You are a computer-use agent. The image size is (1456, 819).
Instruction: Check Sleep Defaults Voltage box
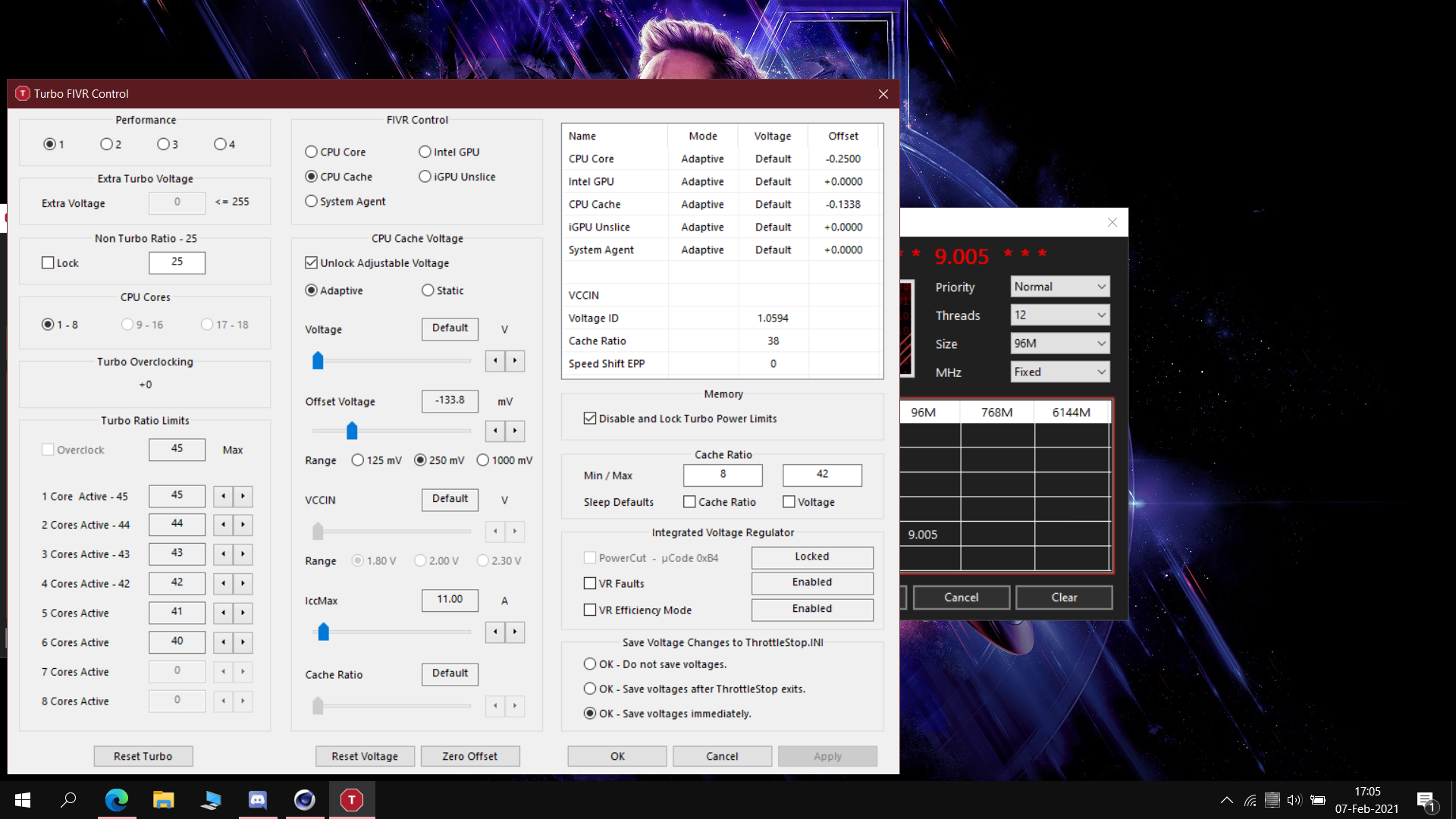pyautogui.click(x=809, y=502)
